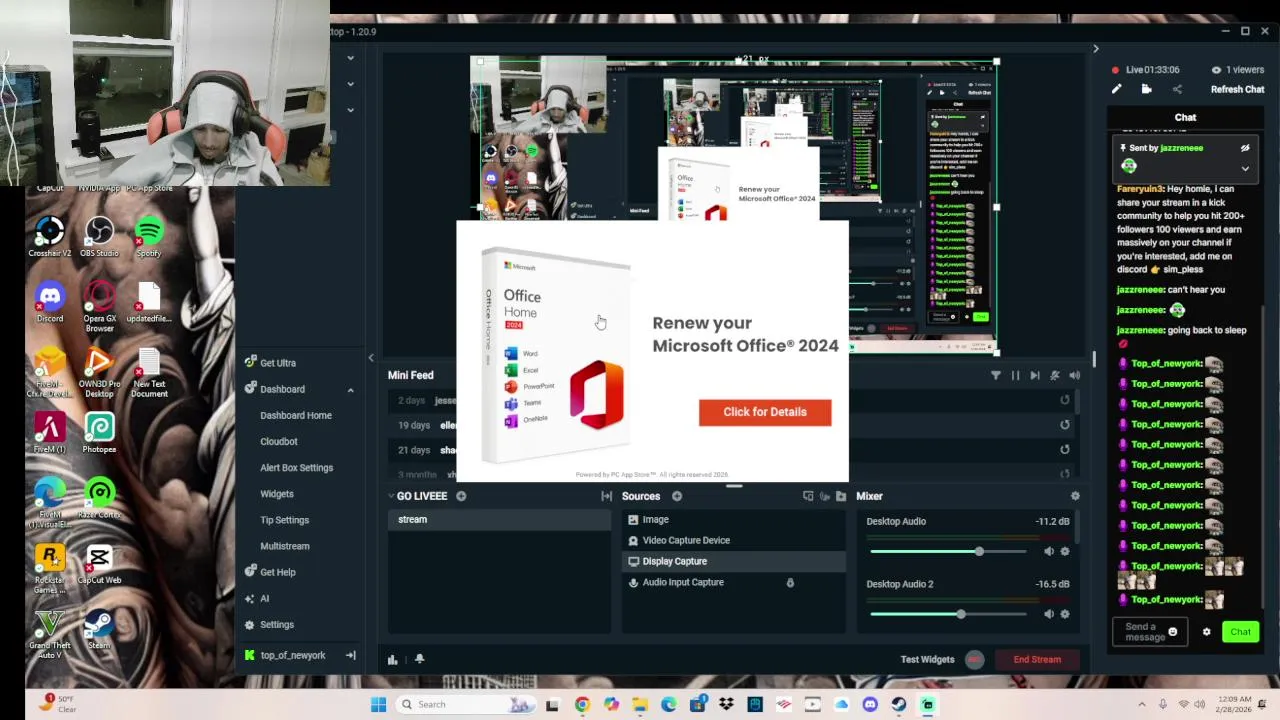Open the AI sidebar item
The height and width of the screenshot is (720, 1280).
pos(257,598)
